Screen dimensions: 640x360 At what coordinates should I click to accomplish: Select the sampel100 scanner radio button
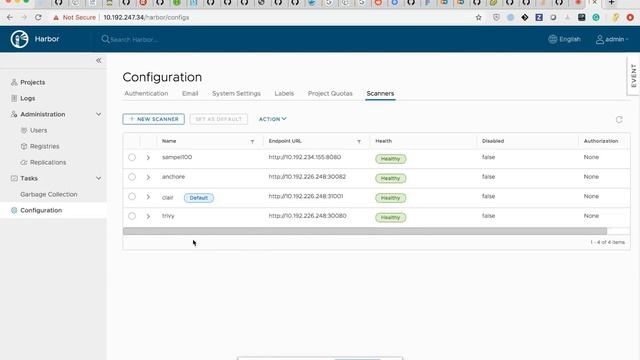[x=132, y=157]
